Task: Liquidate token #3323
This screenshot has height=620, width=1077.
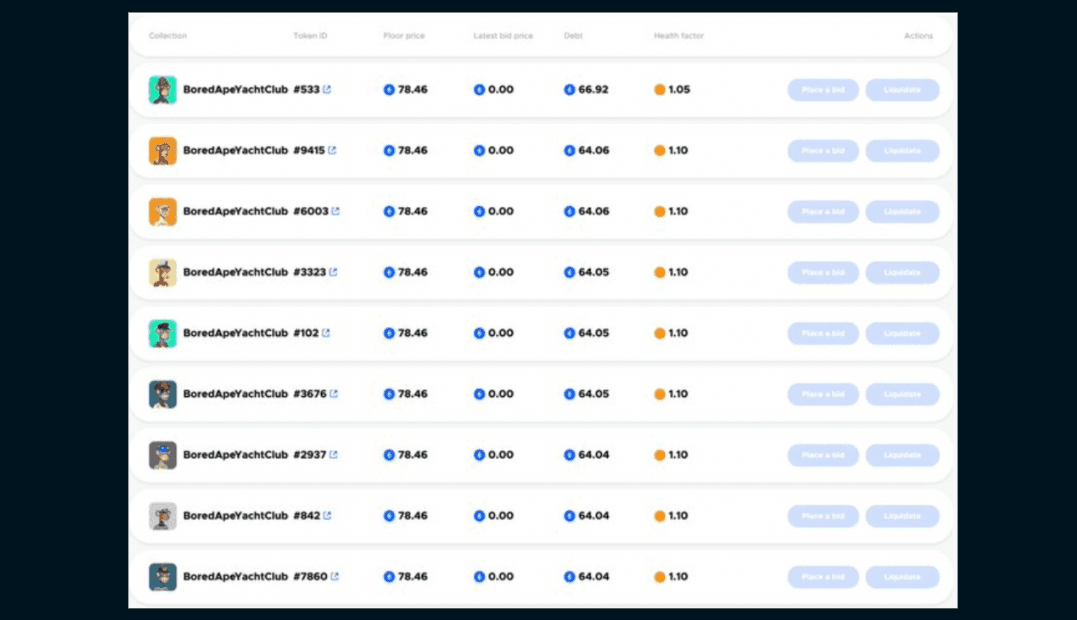Action: tap(903, 273)
